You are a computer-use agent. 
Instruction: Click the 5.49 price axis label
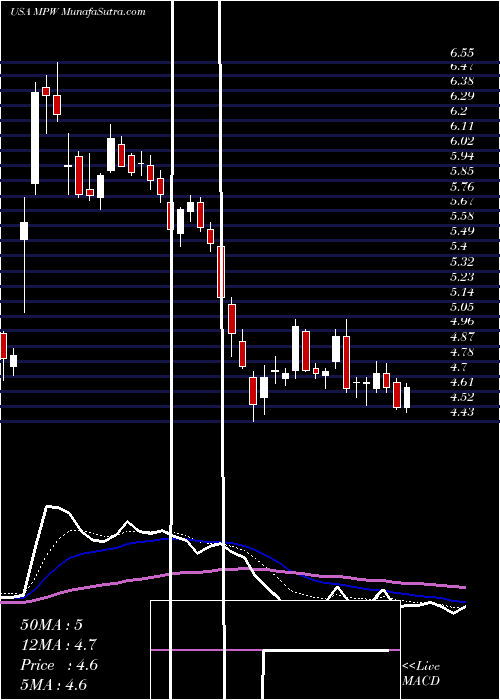point(462,231)
